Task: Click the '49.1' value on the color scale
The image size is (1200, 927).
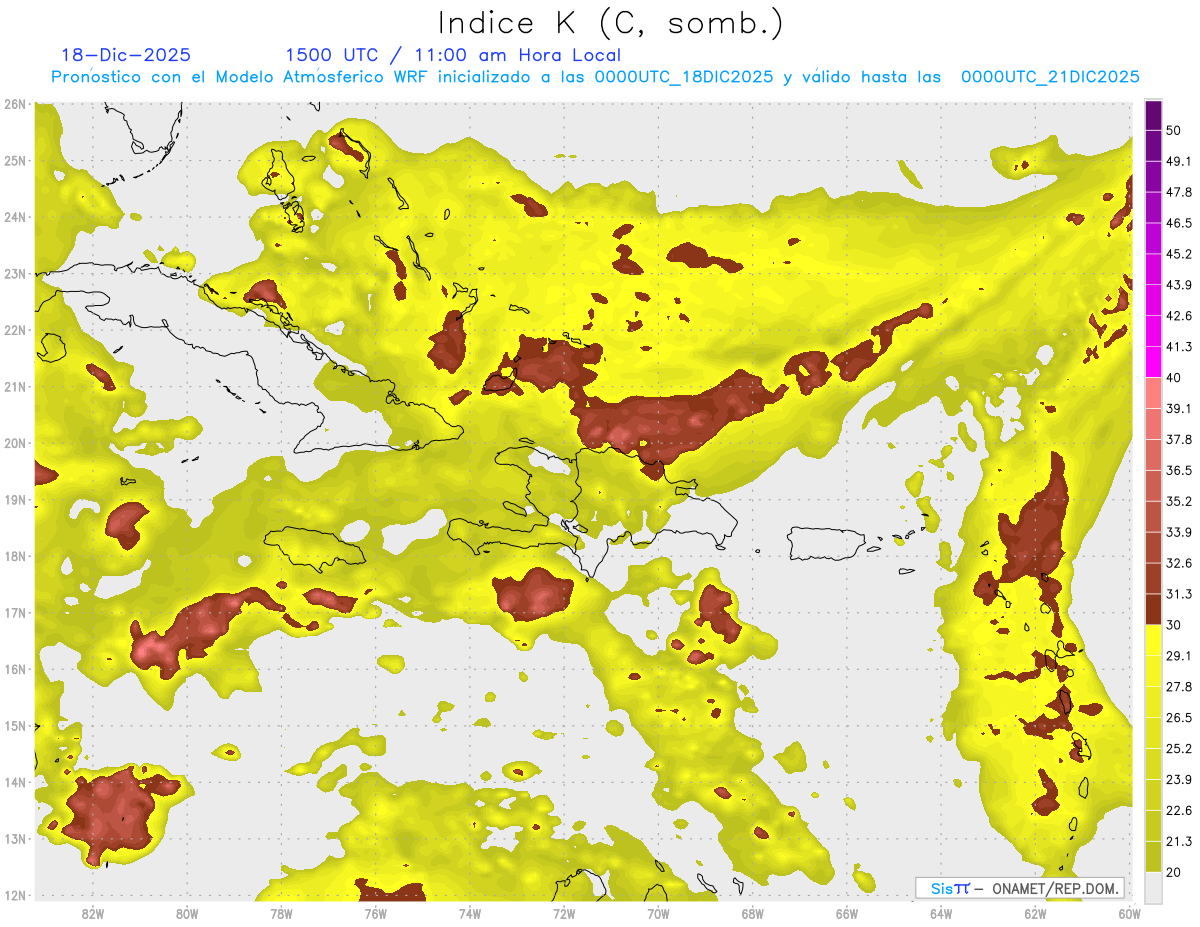Action: [x=1179, y=161]
